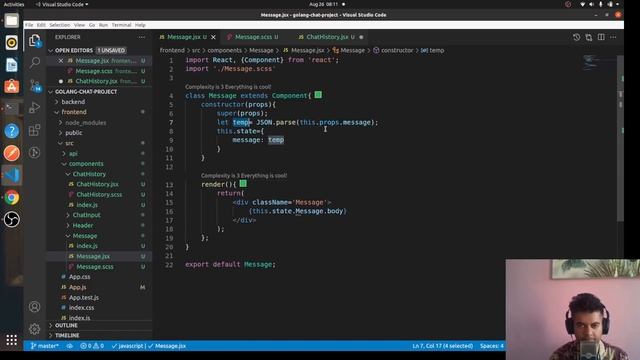Viewport: 640px width, 360px height.
Task: Click the components breadcrumb segment
Action: pos(224,50)
